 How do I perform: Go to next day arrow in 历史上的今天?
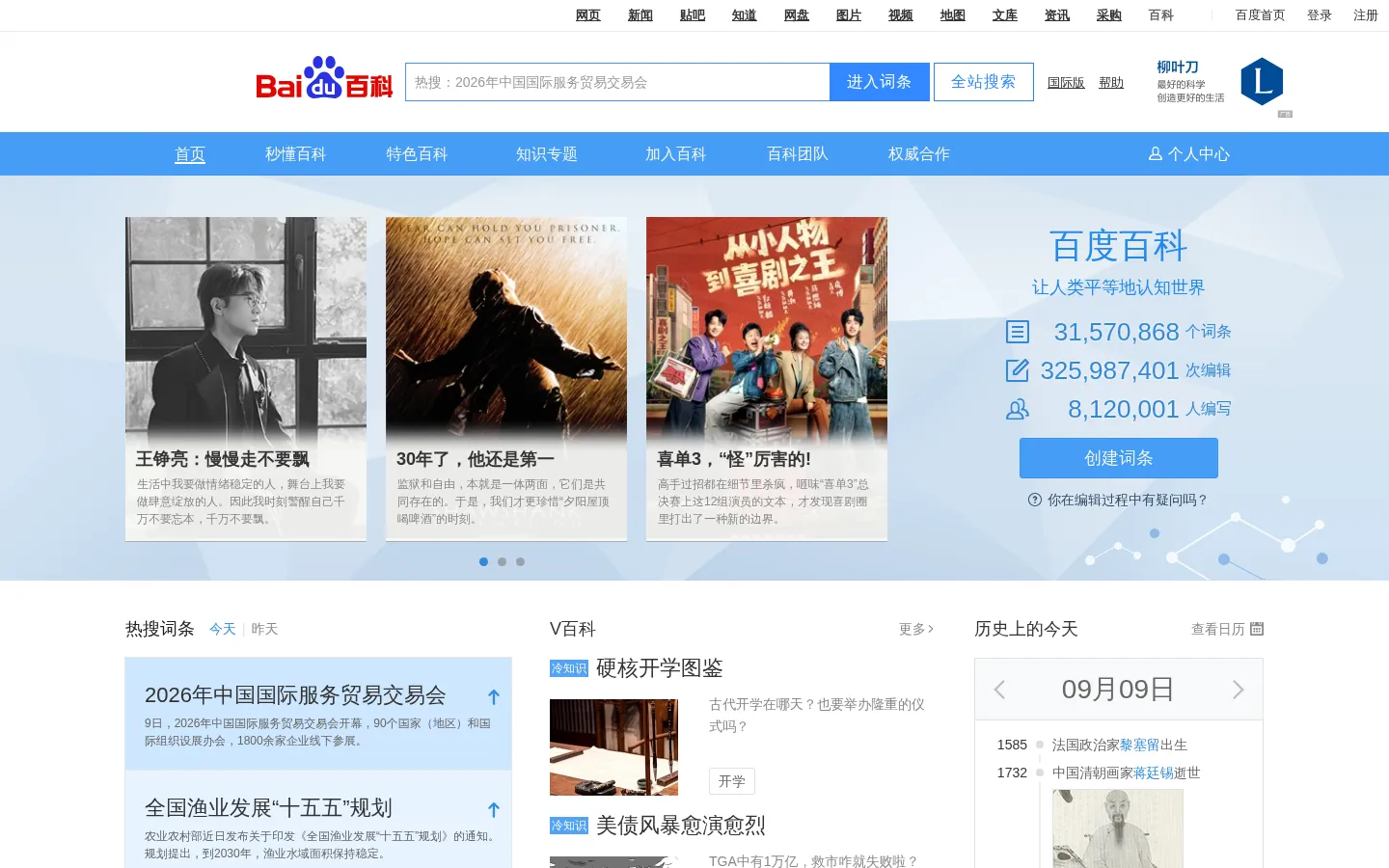pyautogui.click(x=1239, y=690)
